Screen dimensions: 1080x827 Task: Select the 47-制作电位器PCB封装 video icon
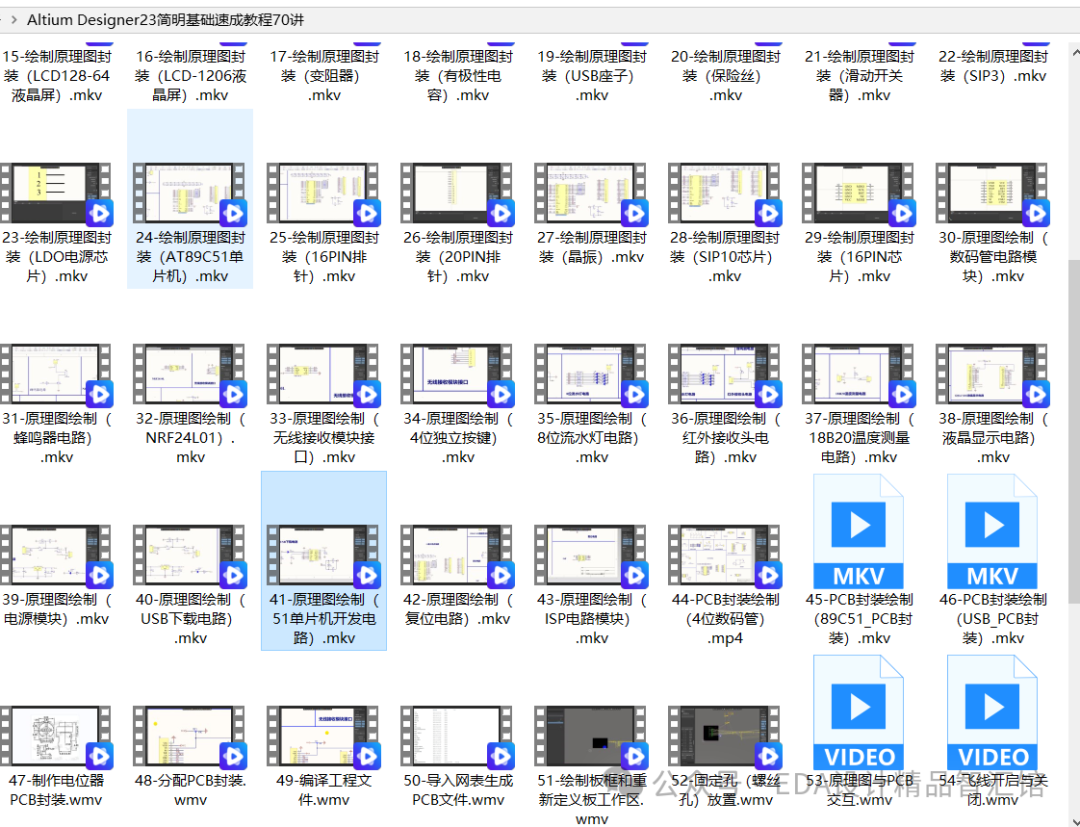pos(56,737)
